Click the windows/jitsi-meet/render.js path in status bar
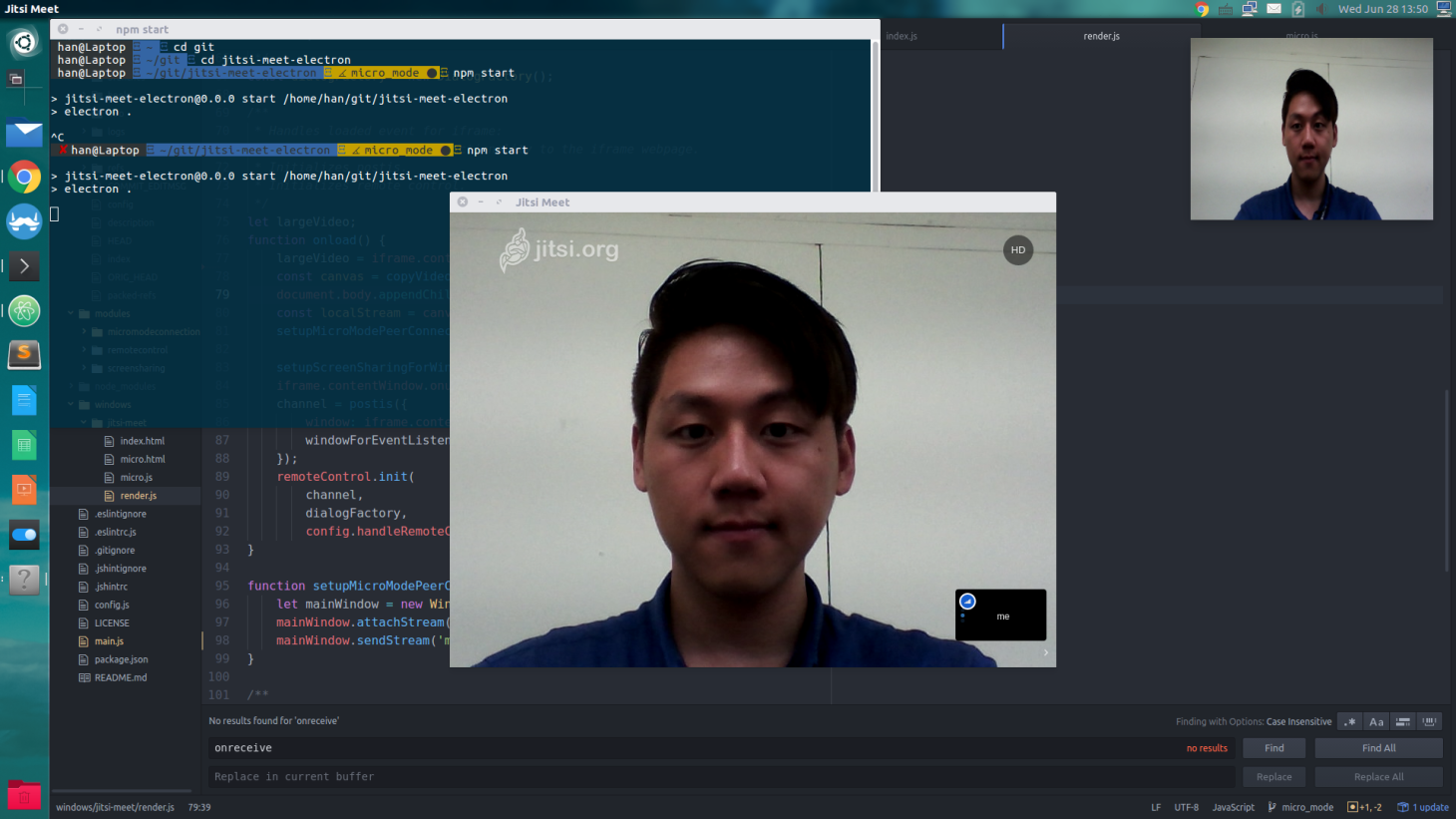The width and height of the screenshot is (1456, 819). [x=115, y=807]
